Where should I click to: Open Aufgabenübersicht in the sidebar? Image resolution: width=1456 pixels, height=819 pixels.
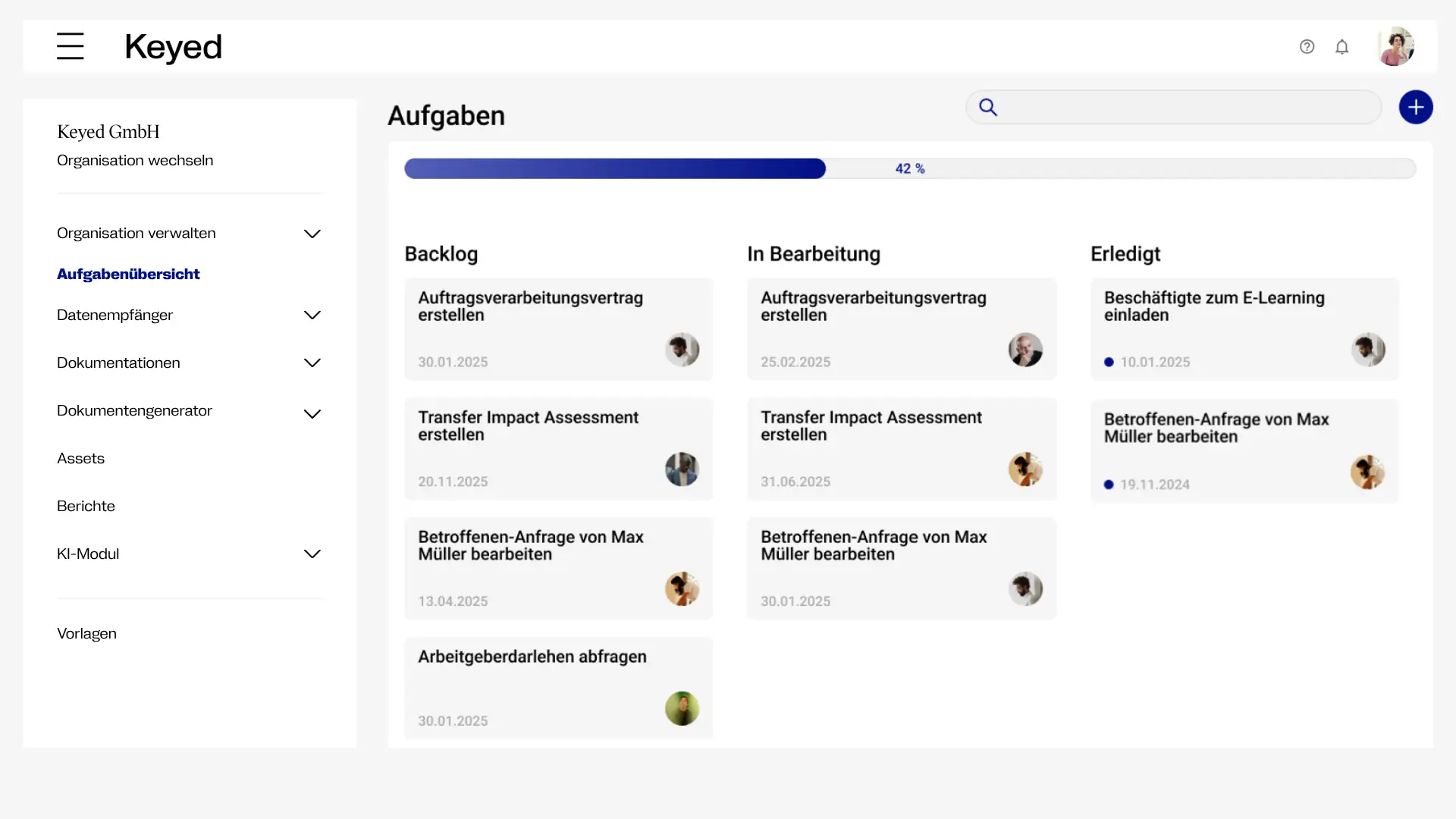128,274
